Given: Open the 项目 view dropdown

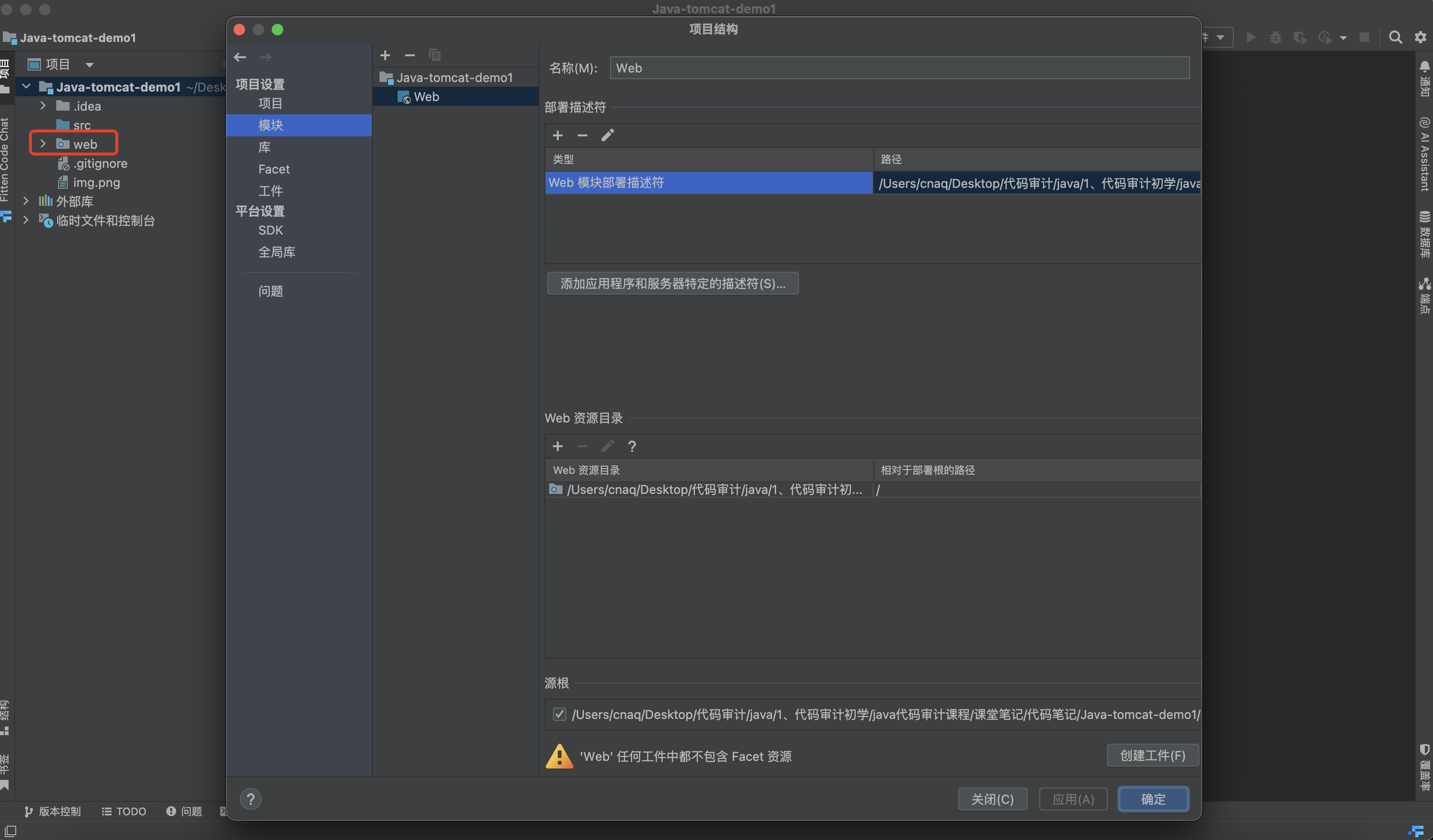Looking at the screenshot, I should (x=89, y=65).
